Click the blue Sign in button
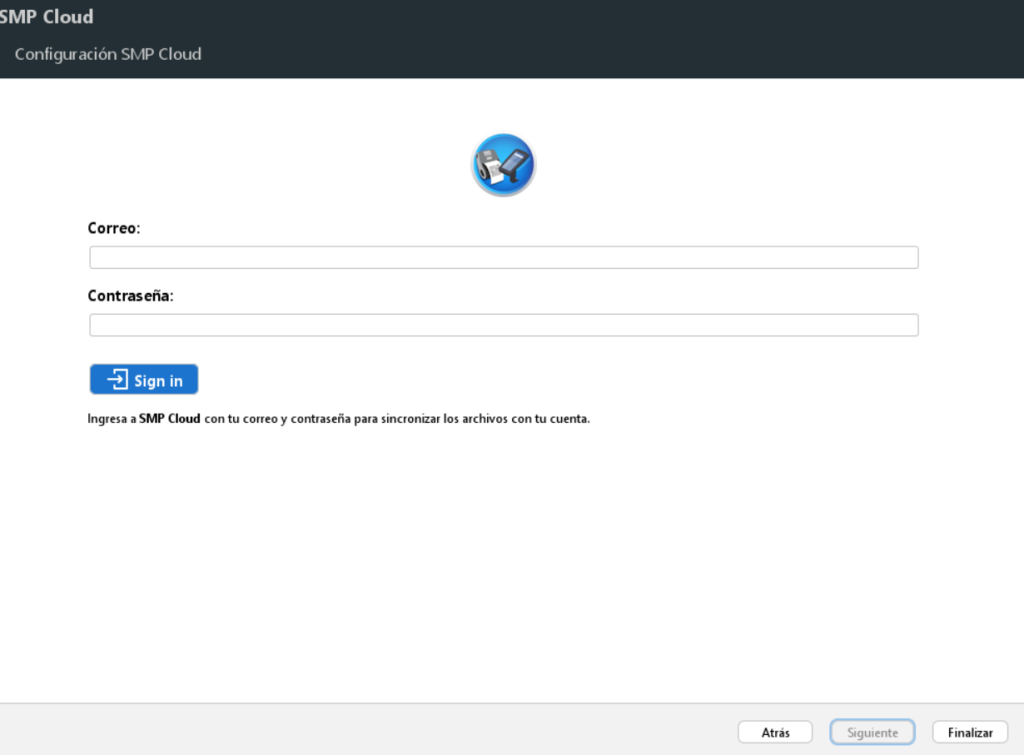 tap(144, 379)
